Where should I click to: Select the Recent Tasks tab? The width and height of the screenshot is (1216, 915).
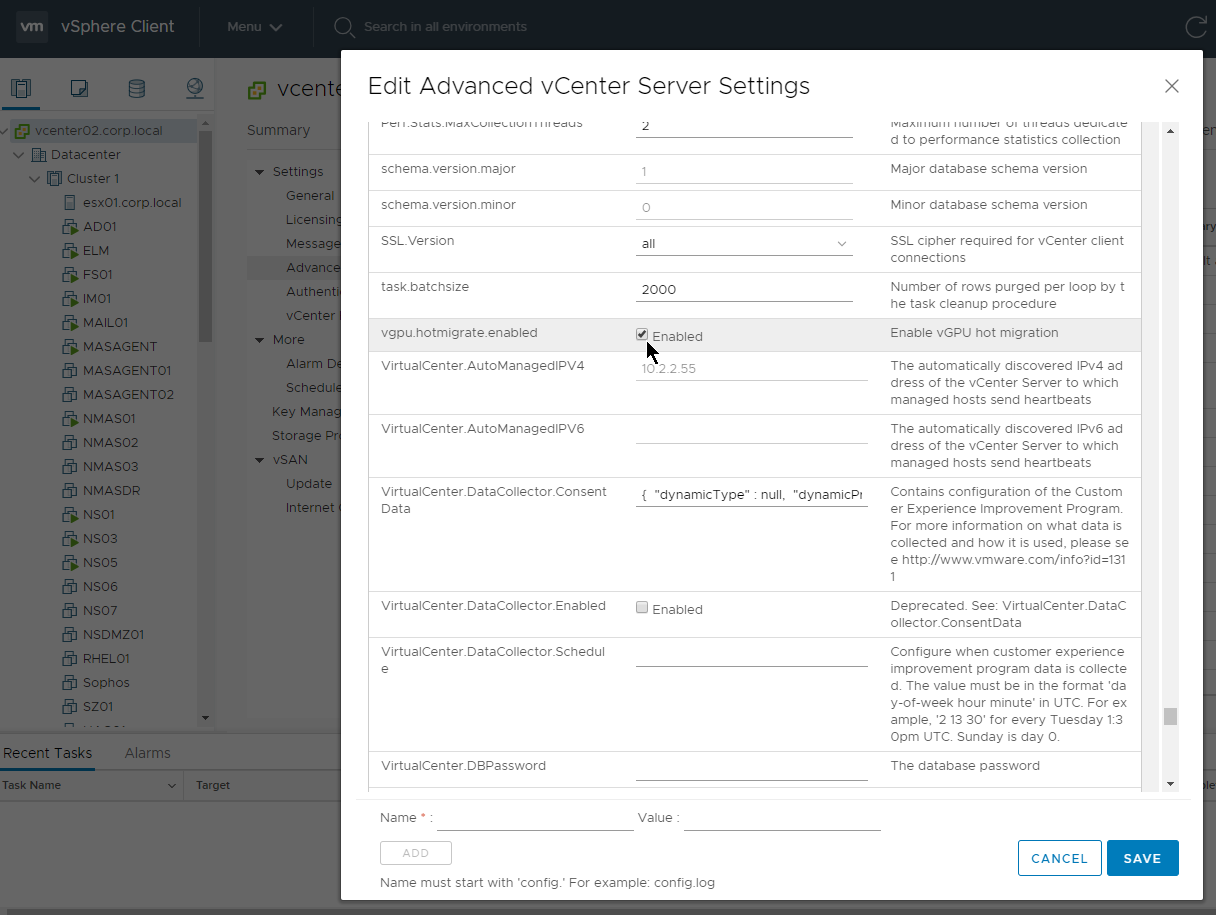(x=47, y=753)
